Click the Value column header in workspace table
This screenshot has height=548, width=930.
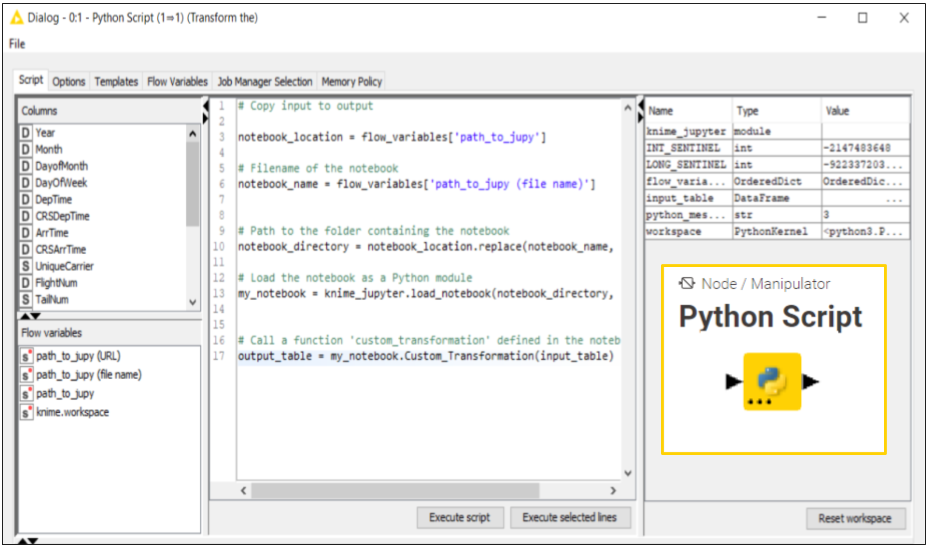[865, 111]
